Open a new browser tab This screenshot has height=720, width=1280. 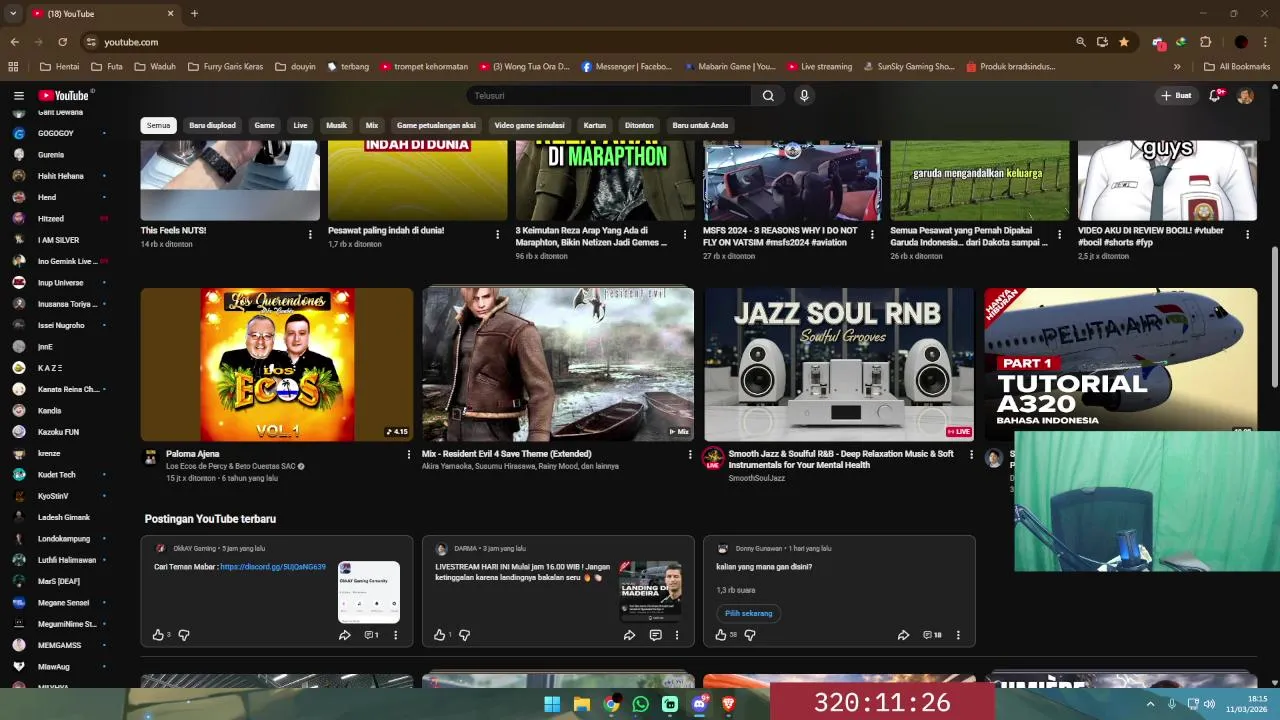click(x=194, y=13)
